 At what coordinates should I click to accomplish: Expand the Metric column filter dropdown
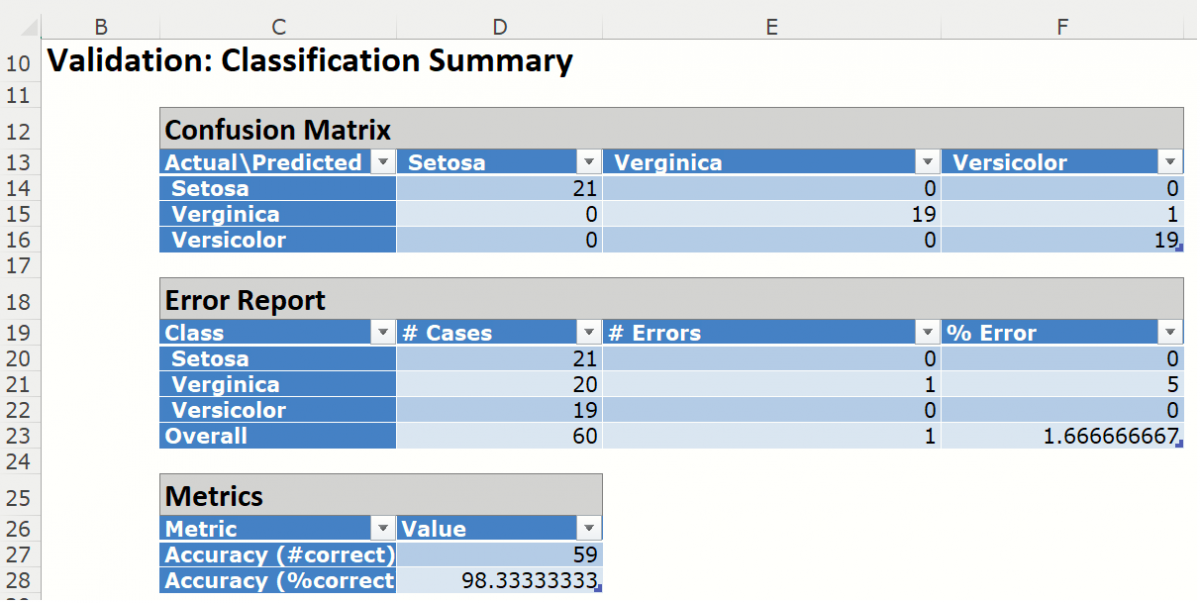(x=383, y=529)
